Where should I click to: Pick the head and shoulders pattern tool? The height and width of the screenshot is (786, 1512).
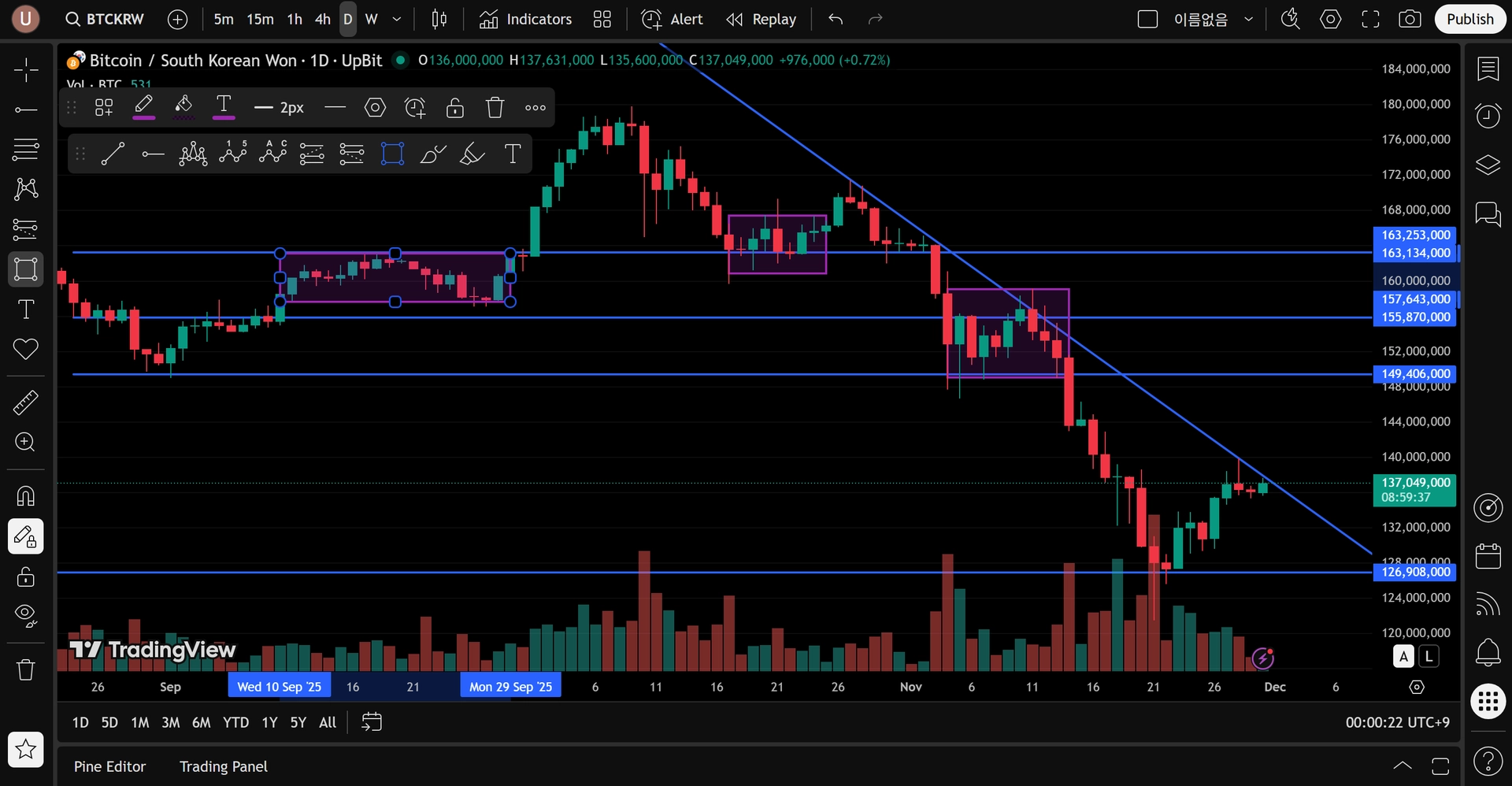[x=193, y=154]
